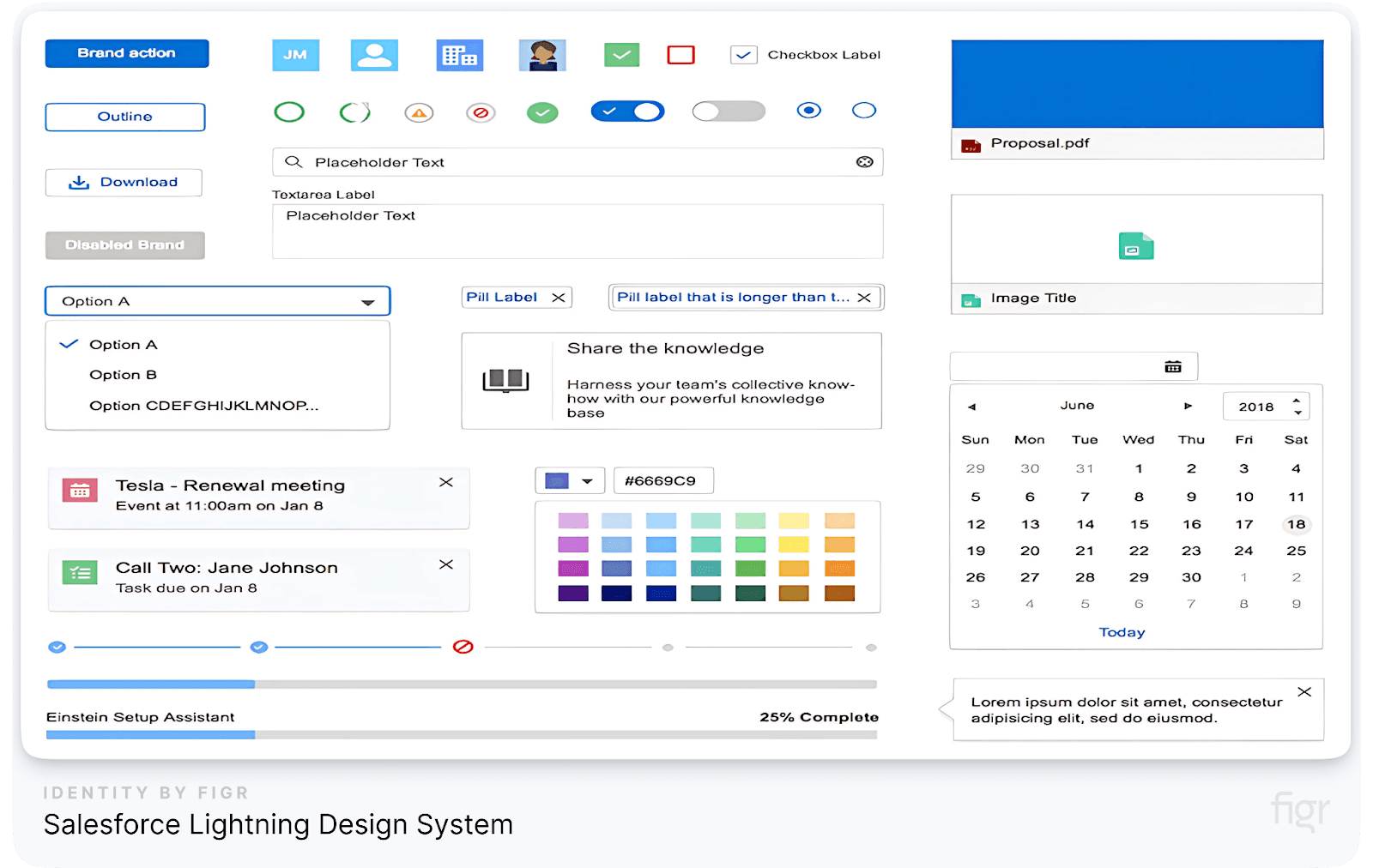Screen dimensions: 1373x868
Task: Click the search magnifier icon
Action: tap(293, 162)
